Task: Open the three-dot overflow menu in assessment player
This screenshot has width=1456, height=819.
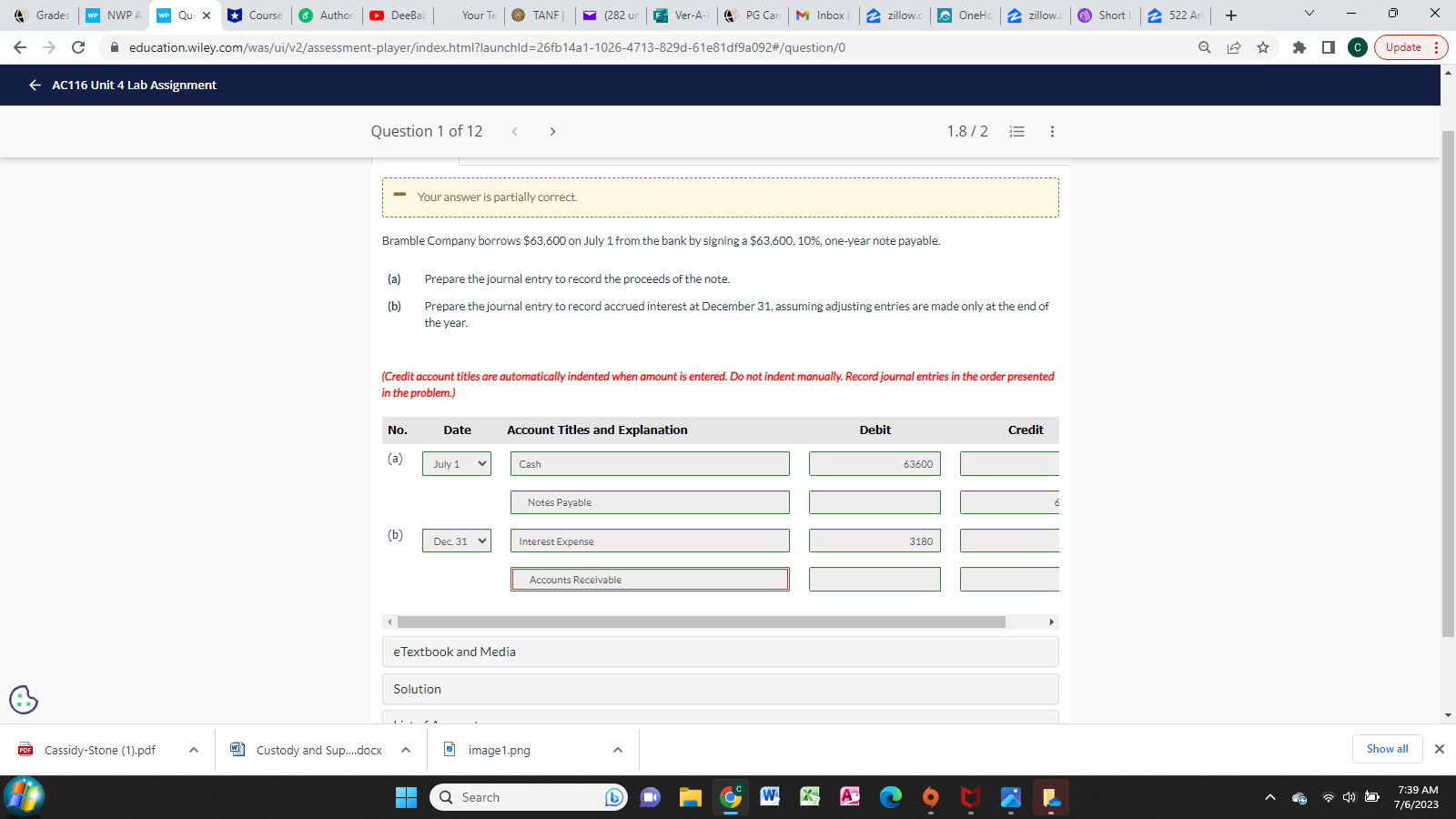Action: click(1051, 131)
